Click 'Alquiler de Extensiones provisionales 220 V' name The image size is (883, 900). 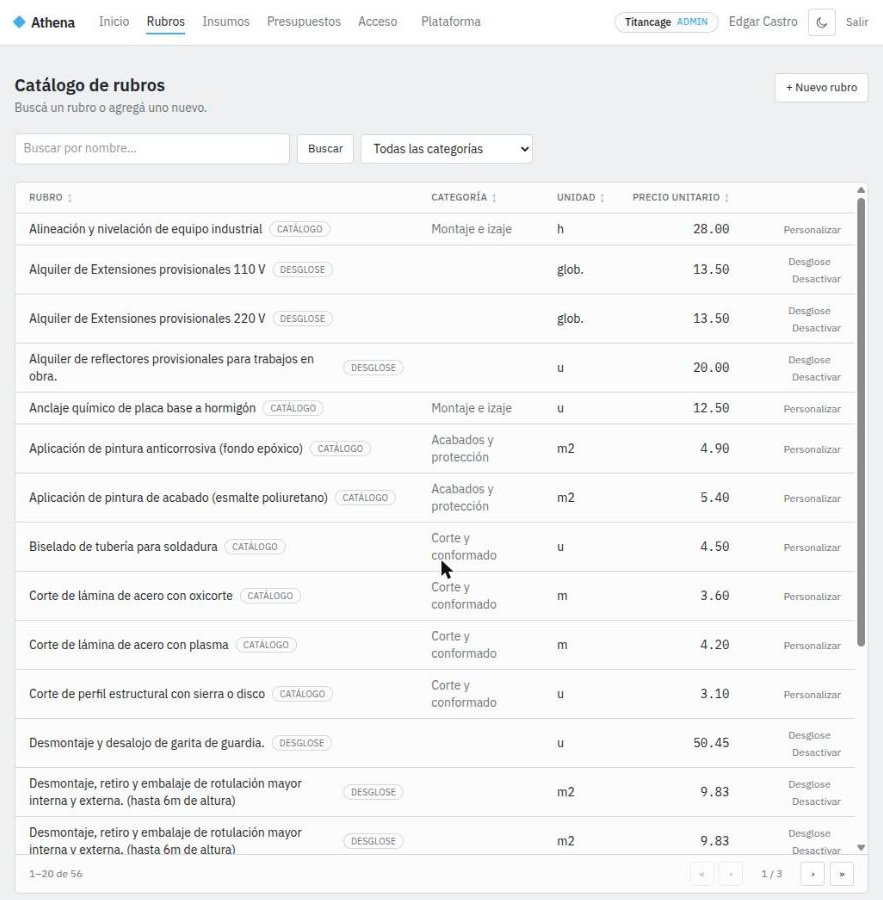[147, 319]
